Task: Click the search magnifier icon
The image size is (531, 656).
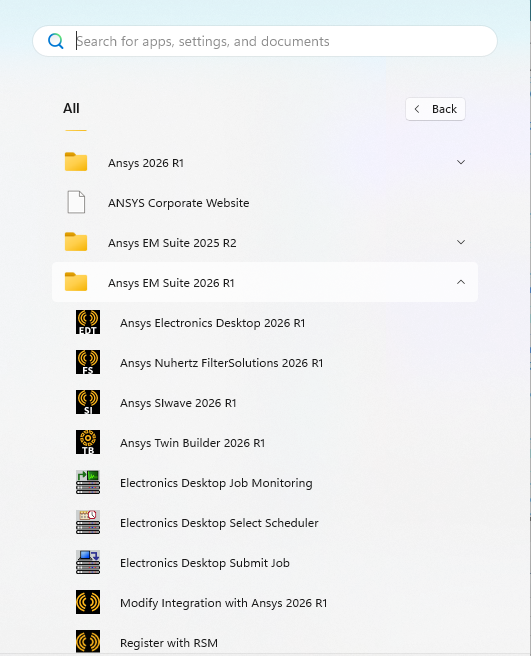Action: pyautogui.click(x=56, y=41)
